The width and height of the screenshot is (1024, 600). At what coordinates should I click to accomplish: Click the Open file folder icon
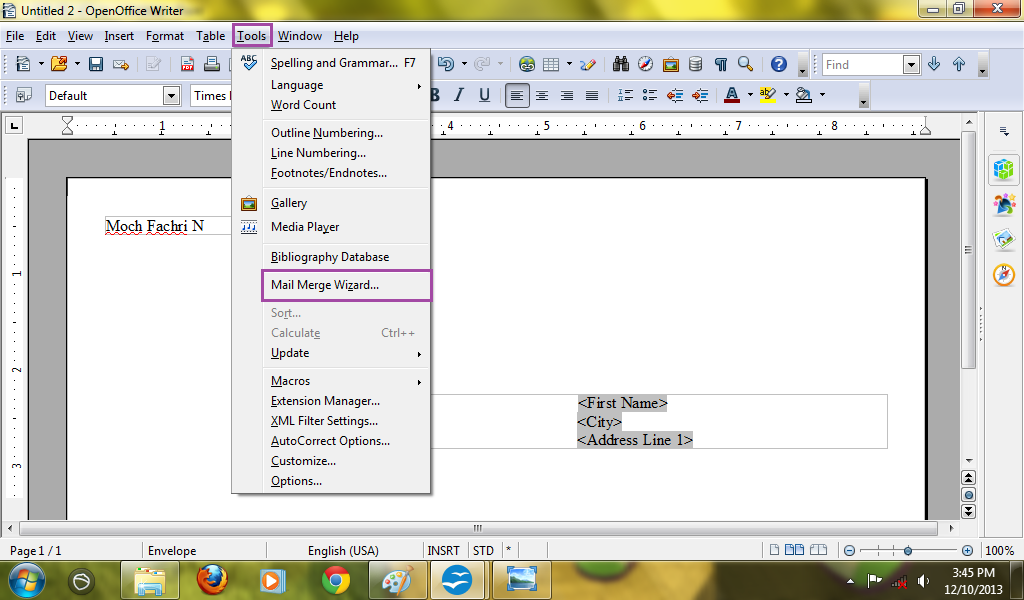point(59,64)
